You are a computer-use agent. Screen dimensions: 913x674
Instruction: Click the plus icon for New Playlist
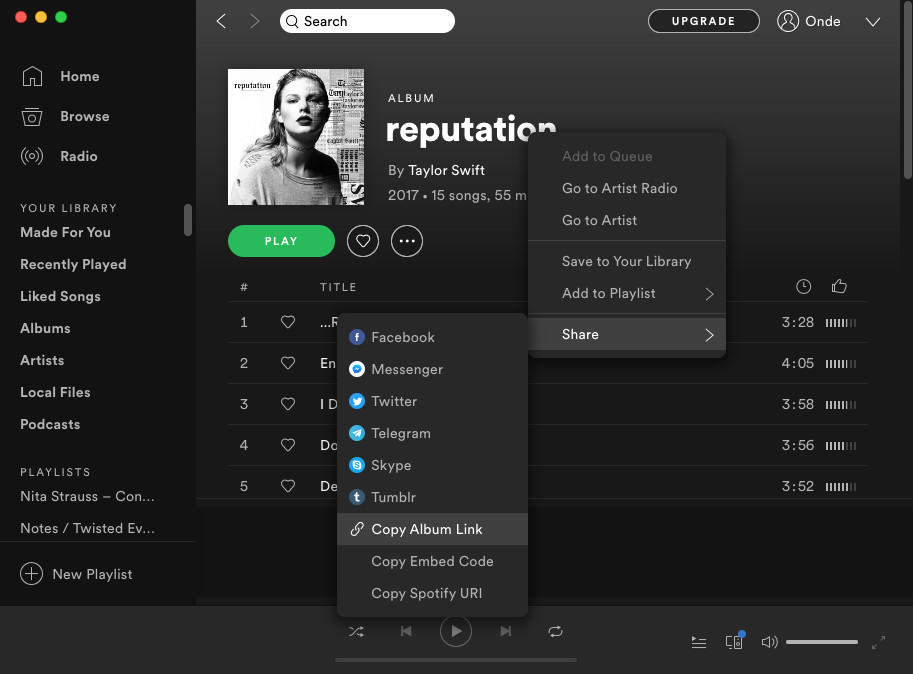[31, 573]
